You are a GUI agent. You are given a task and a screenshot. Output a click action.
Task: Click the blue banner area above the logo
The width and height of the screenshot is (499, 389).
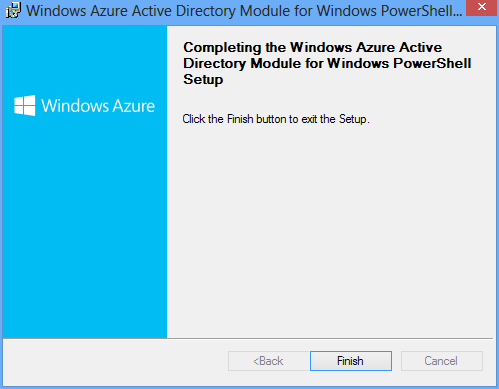pyautogui.click(x=85, y=60)
